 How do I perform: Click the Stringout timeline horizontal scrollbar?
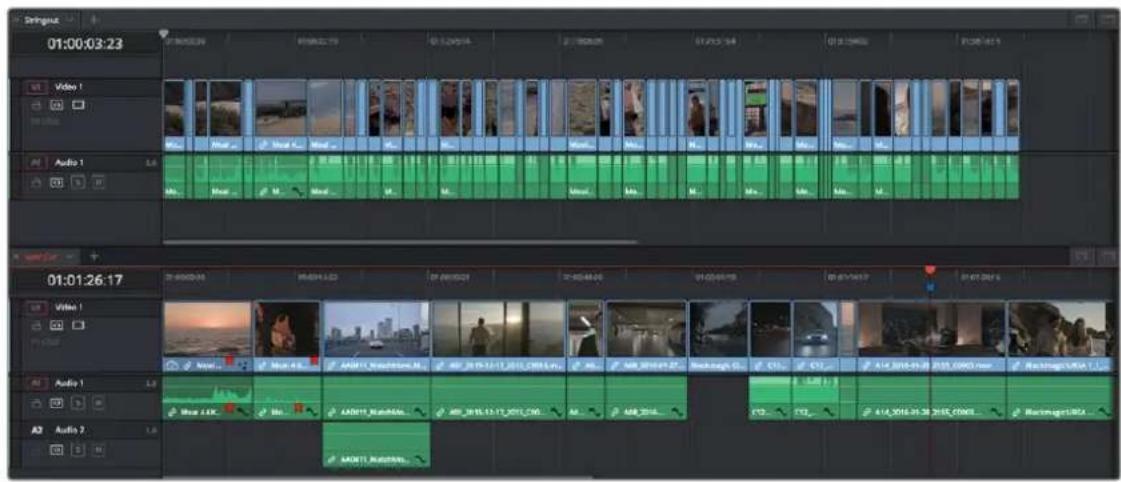(400, 242)
